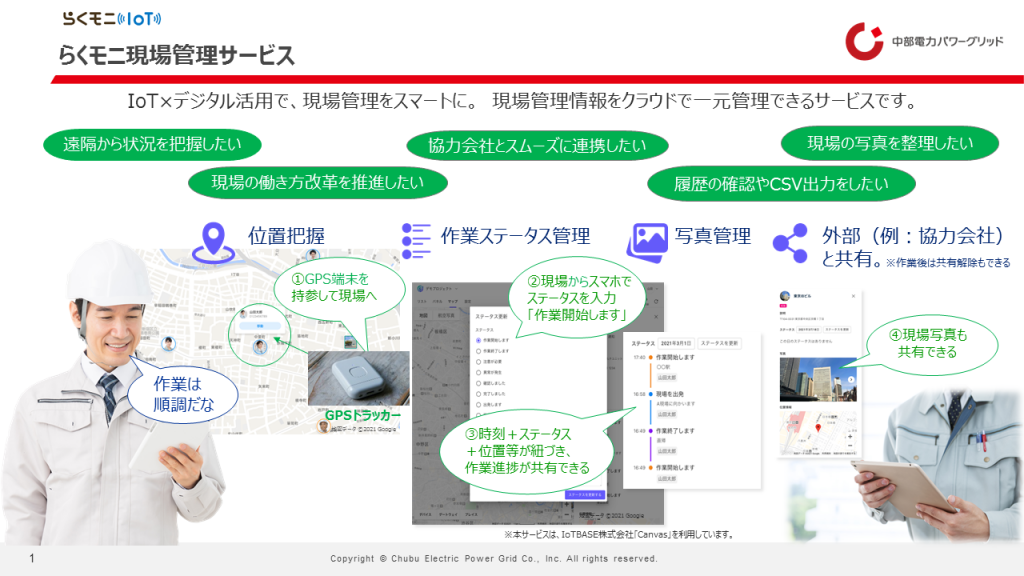Zoom out on the 東京のビル panel mini map
1024x576 pixels.
tap(850, 445)
